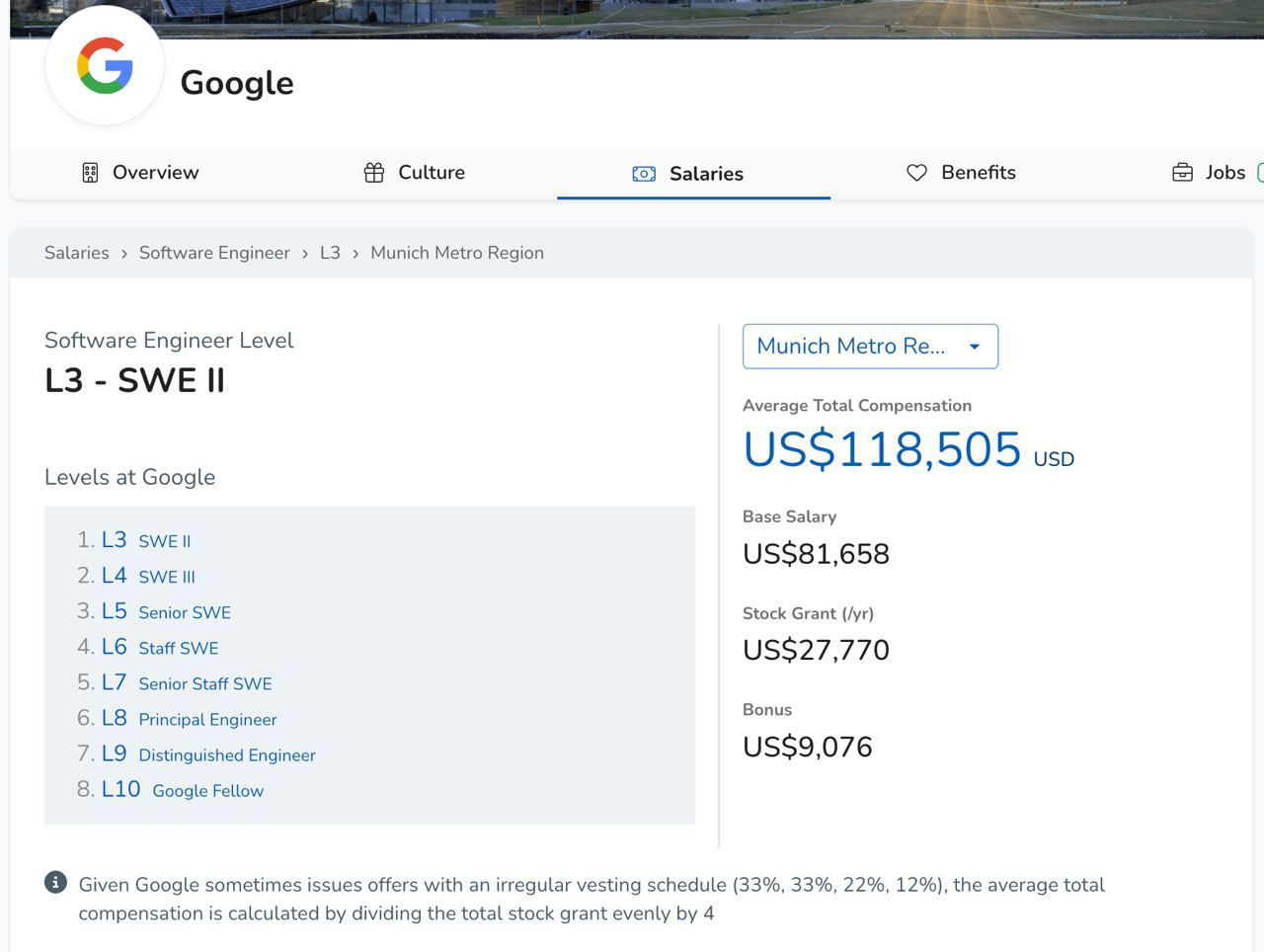Screen dimensions: 1264x952
Task: Click the Software Engineer Level label
Action: point(169,341)
